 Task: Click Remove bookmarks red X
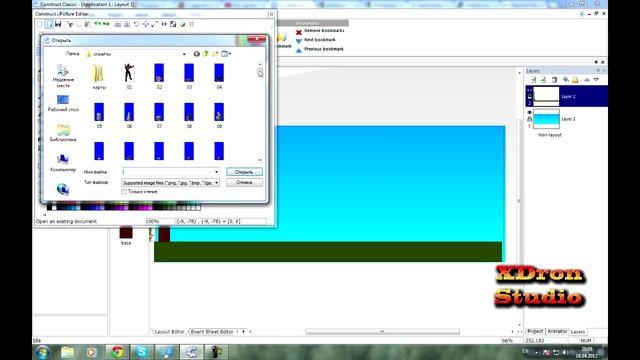pos(299,32)
